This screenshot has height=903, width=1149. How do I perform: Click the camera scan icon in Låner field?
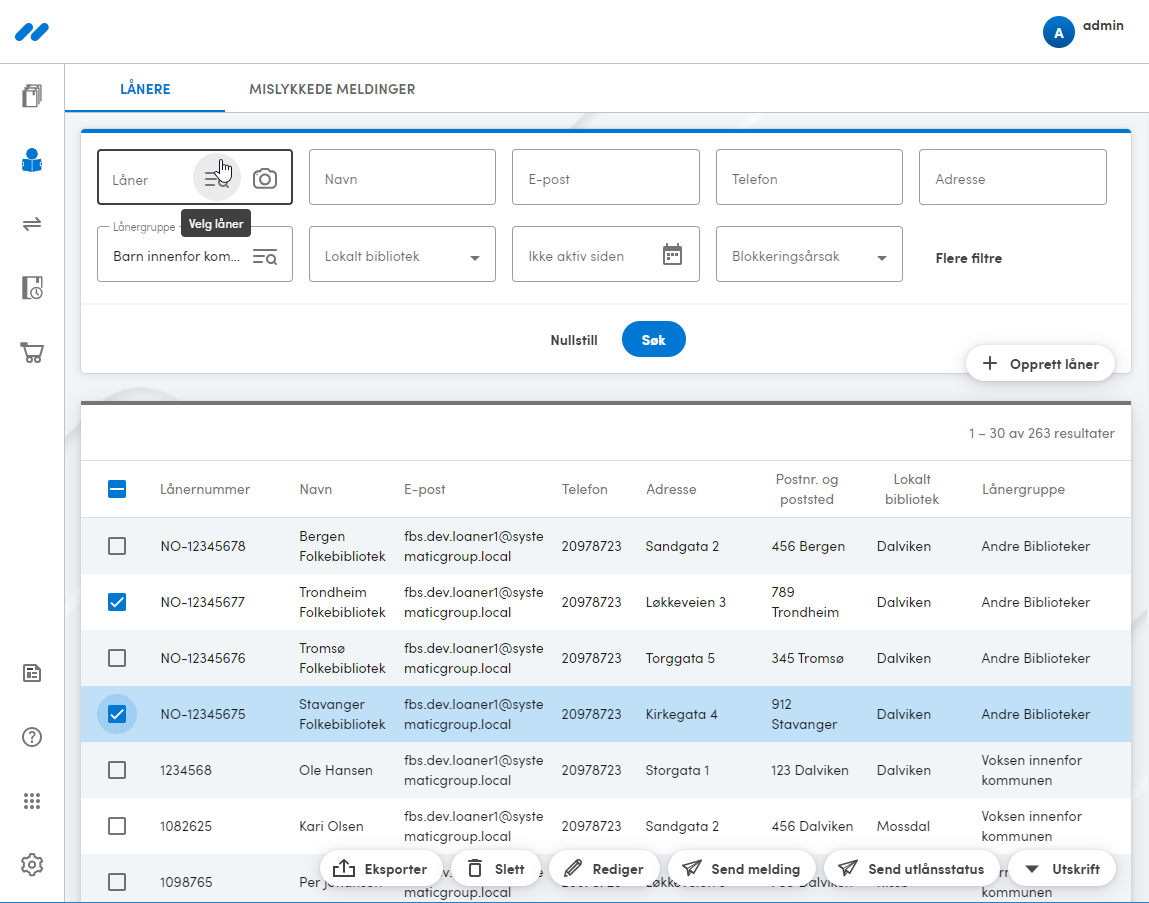(265, 178)
